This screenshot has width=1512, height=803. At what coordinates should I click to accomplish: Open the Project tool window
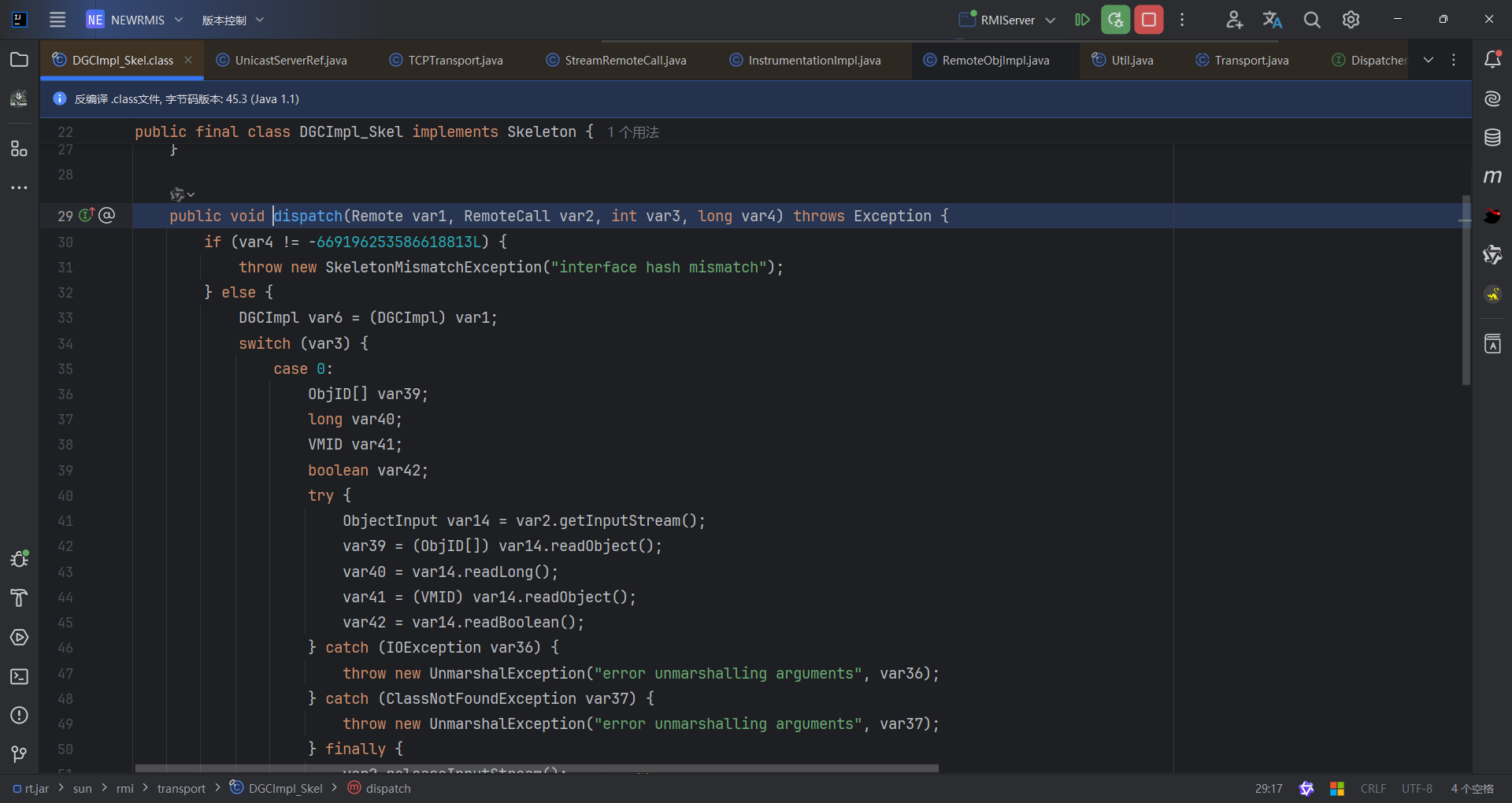pyautogui.click(x=19, y=60)
